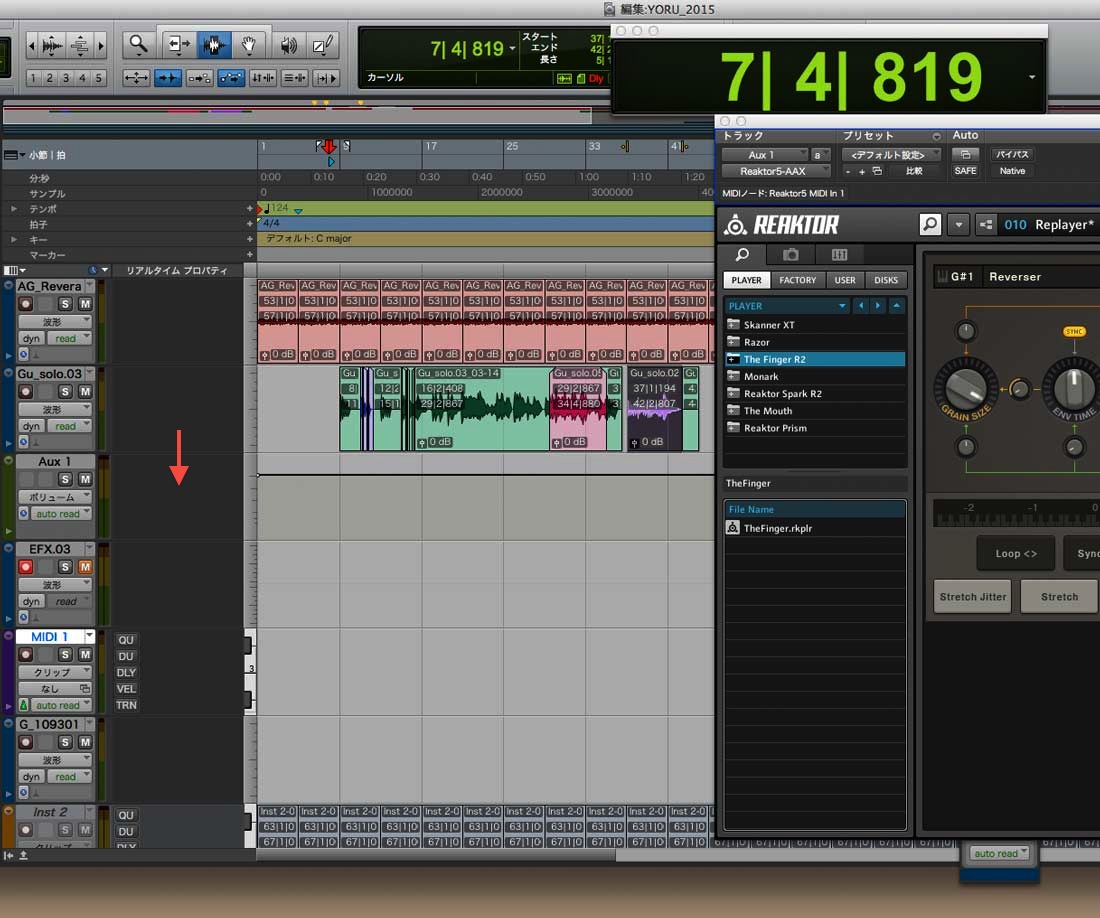1100x918 pixels.
Task: Open Aux 1 volume view selector
Action: (x=55, y=497)
